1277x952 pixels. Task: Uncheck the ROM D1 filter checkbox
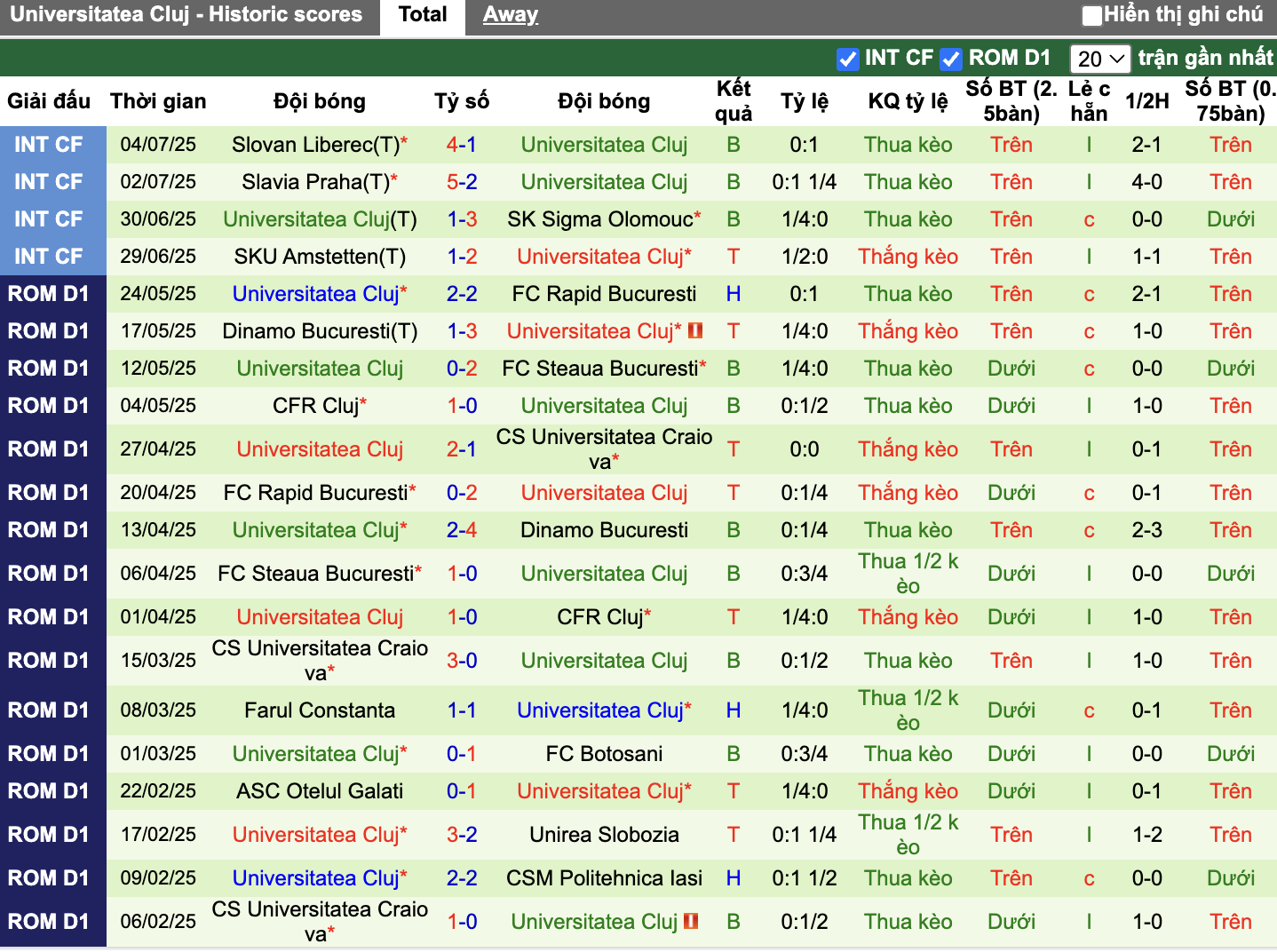point(951,59)
